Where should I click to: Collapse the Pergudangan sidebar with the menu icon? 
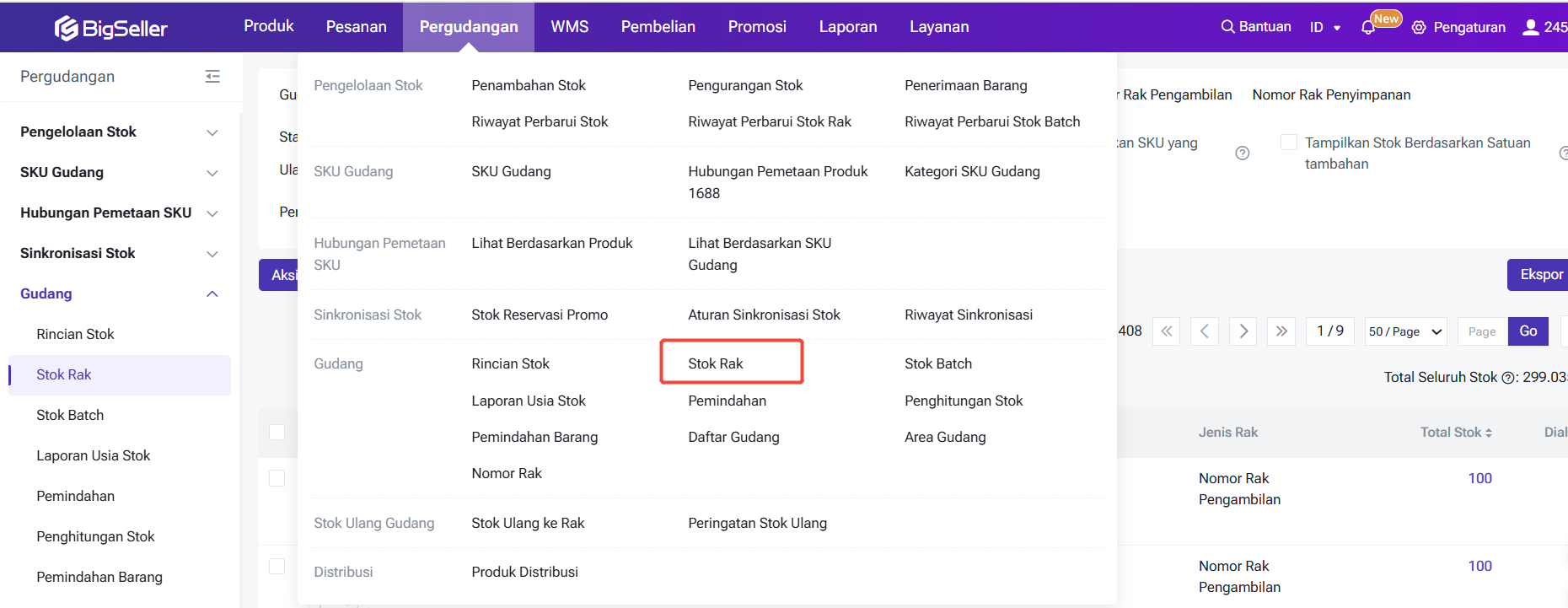coord(212,77)
